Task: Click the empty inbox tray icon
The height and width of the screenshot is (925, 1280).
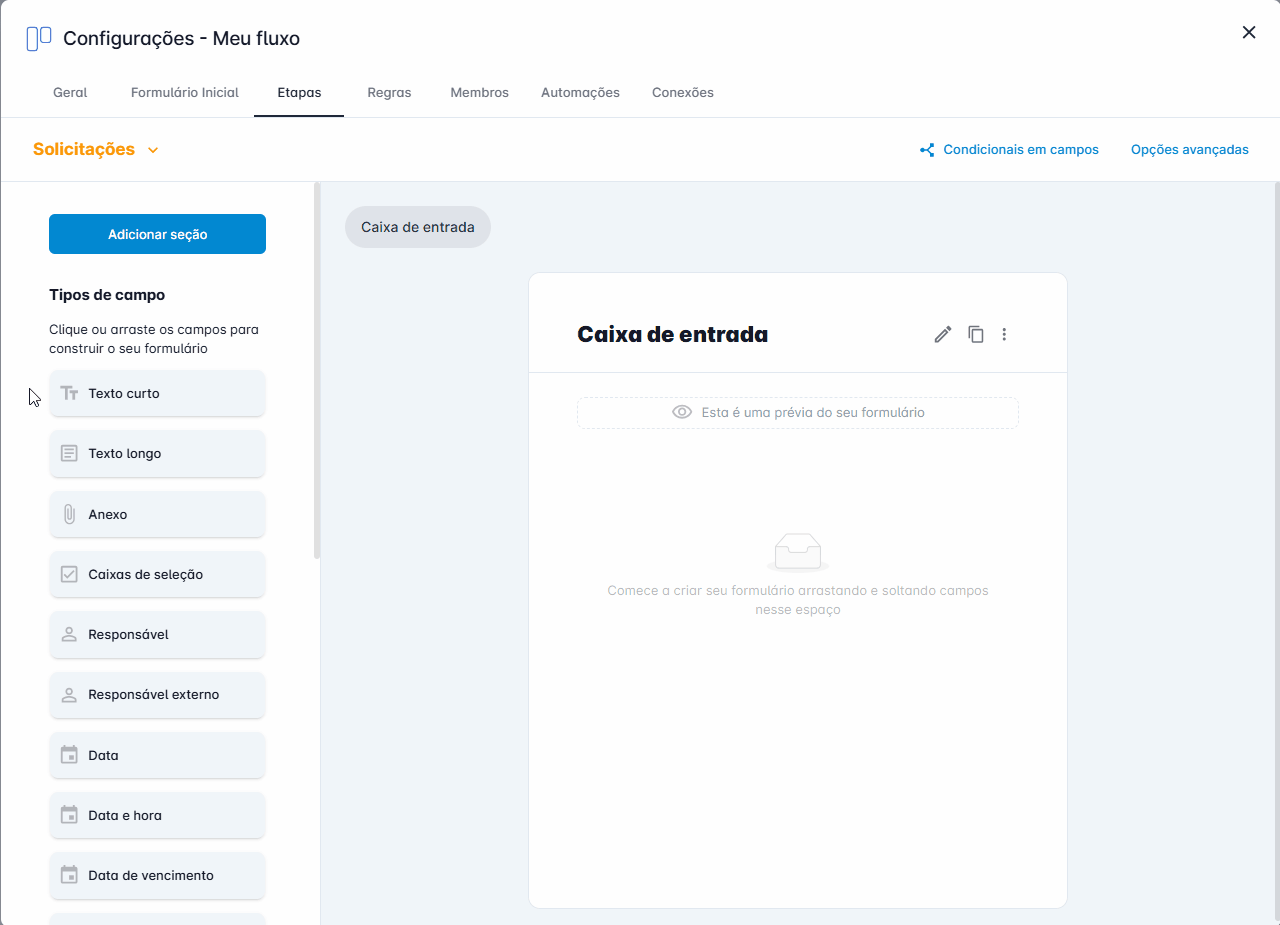Action: click(798, 552)
